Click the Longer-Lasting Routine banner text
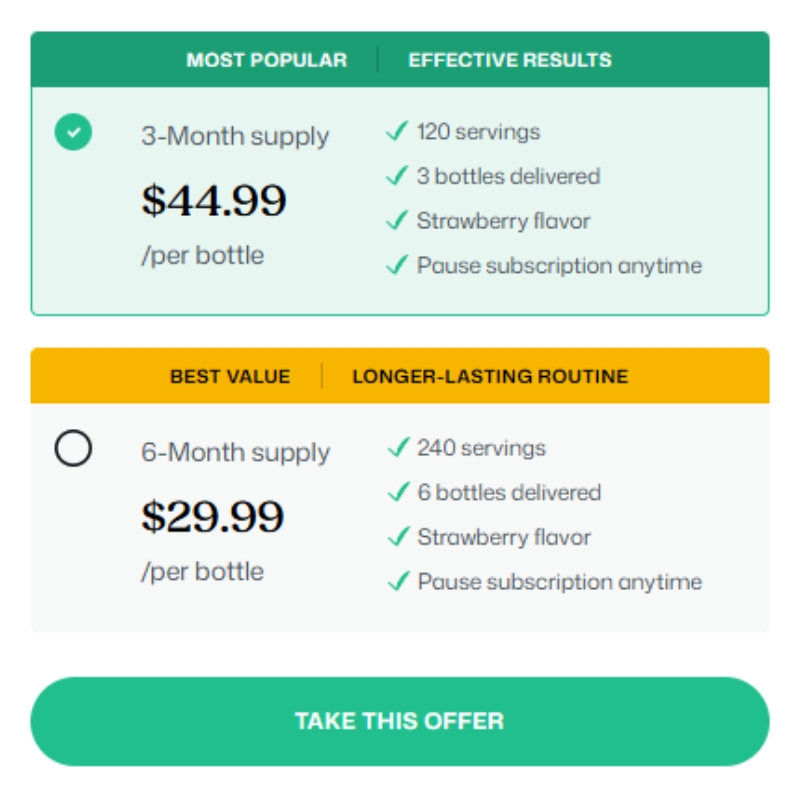Viewport: 800px width, 800px height. [490, 377]
